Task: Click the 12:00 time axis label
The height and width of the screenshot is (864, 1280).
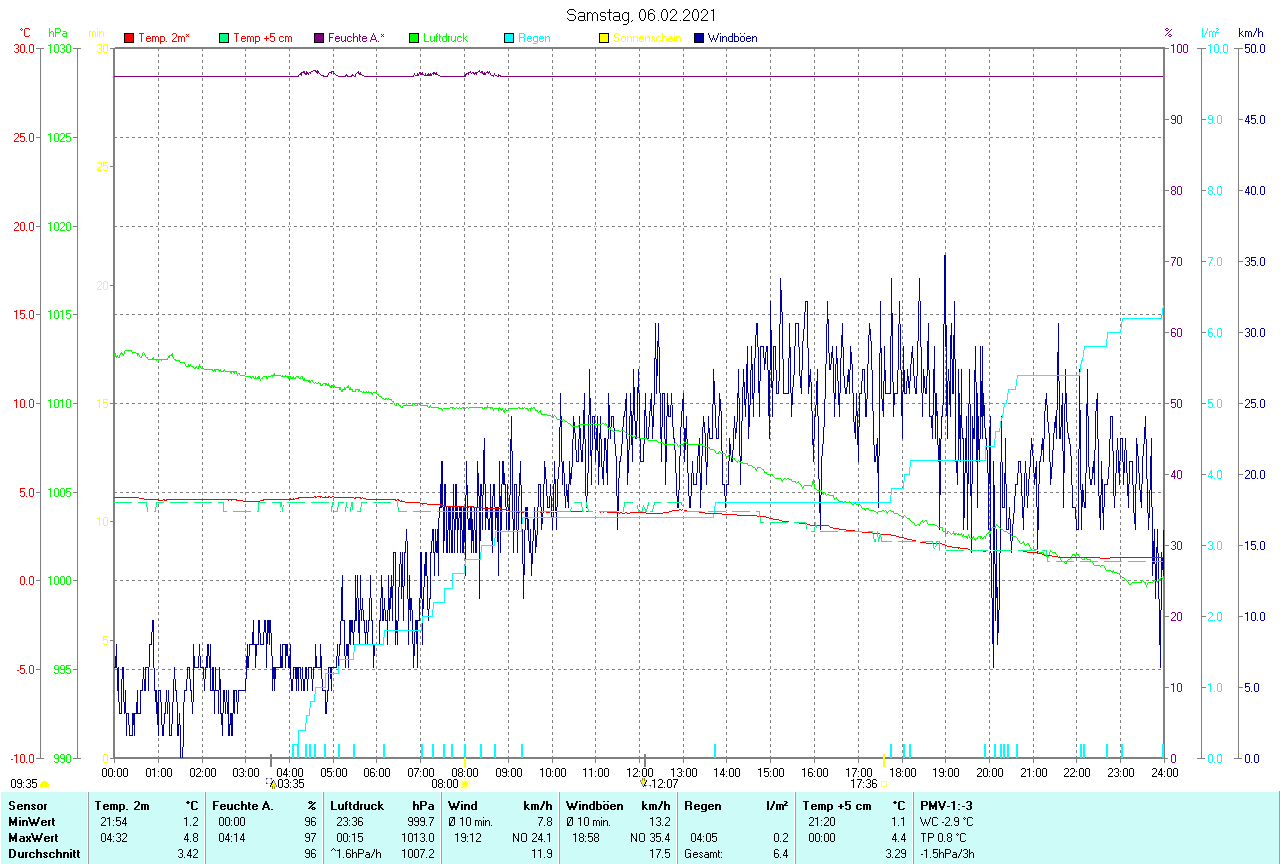Action: pos(640,772)
